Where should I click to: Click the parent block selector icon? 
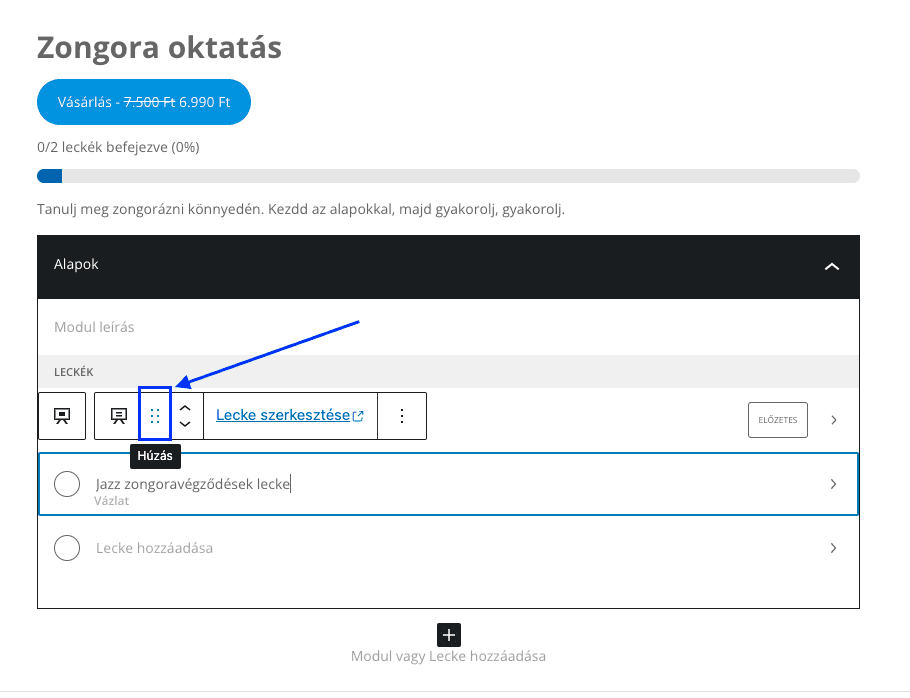tap(62, 415)
